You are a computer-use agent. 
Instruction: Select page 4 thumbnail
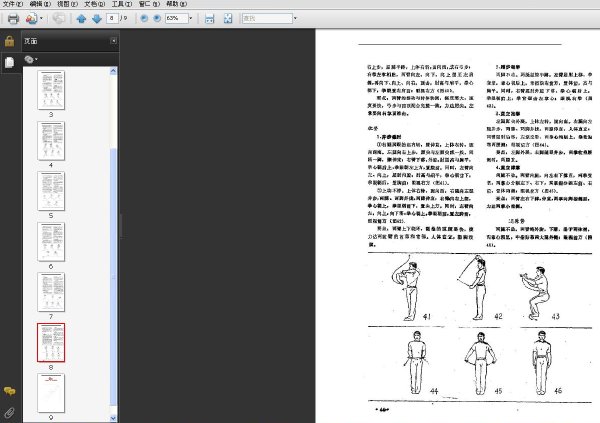(x=51, y=141)
